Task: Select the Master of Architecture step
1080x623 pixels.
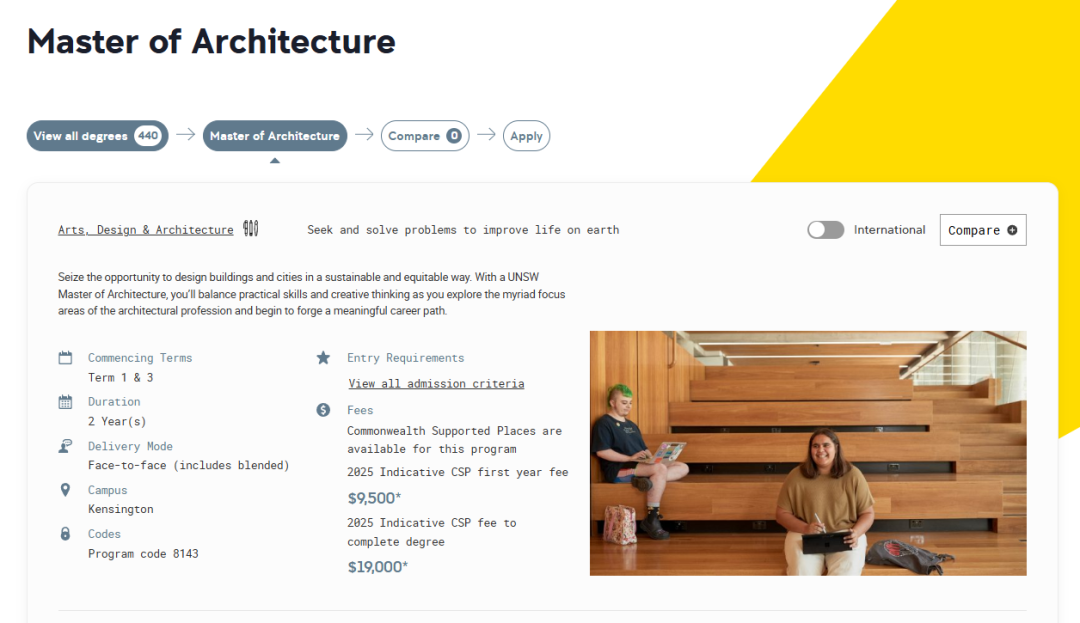Action: tap(275, 136)
